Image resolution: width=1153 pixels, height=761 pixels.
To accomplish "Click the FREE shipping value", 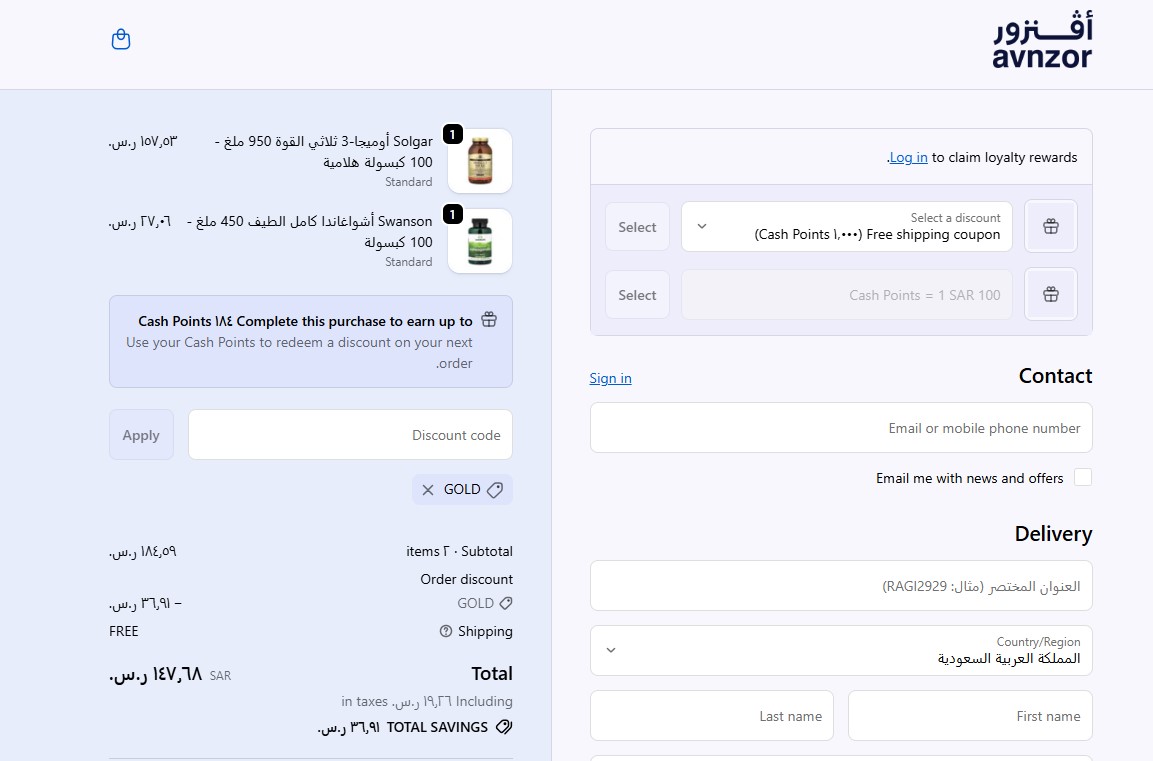I will pyautogui.click(x=124, y=631).
